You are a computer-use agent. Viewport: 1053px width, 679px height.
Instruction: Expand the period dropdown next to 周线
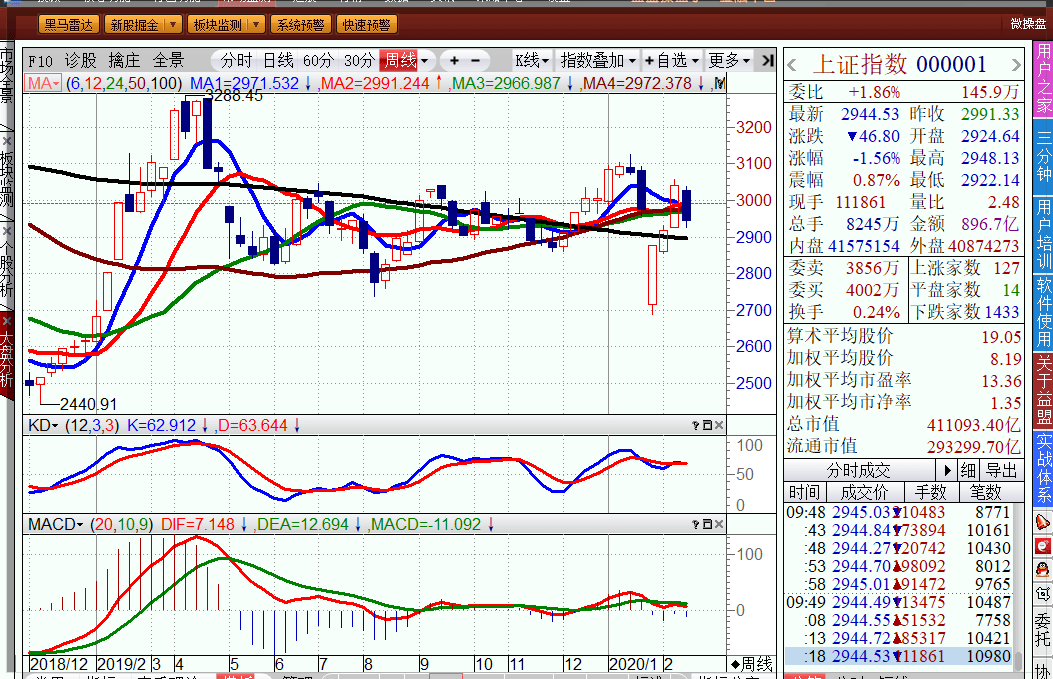point(424,61)
